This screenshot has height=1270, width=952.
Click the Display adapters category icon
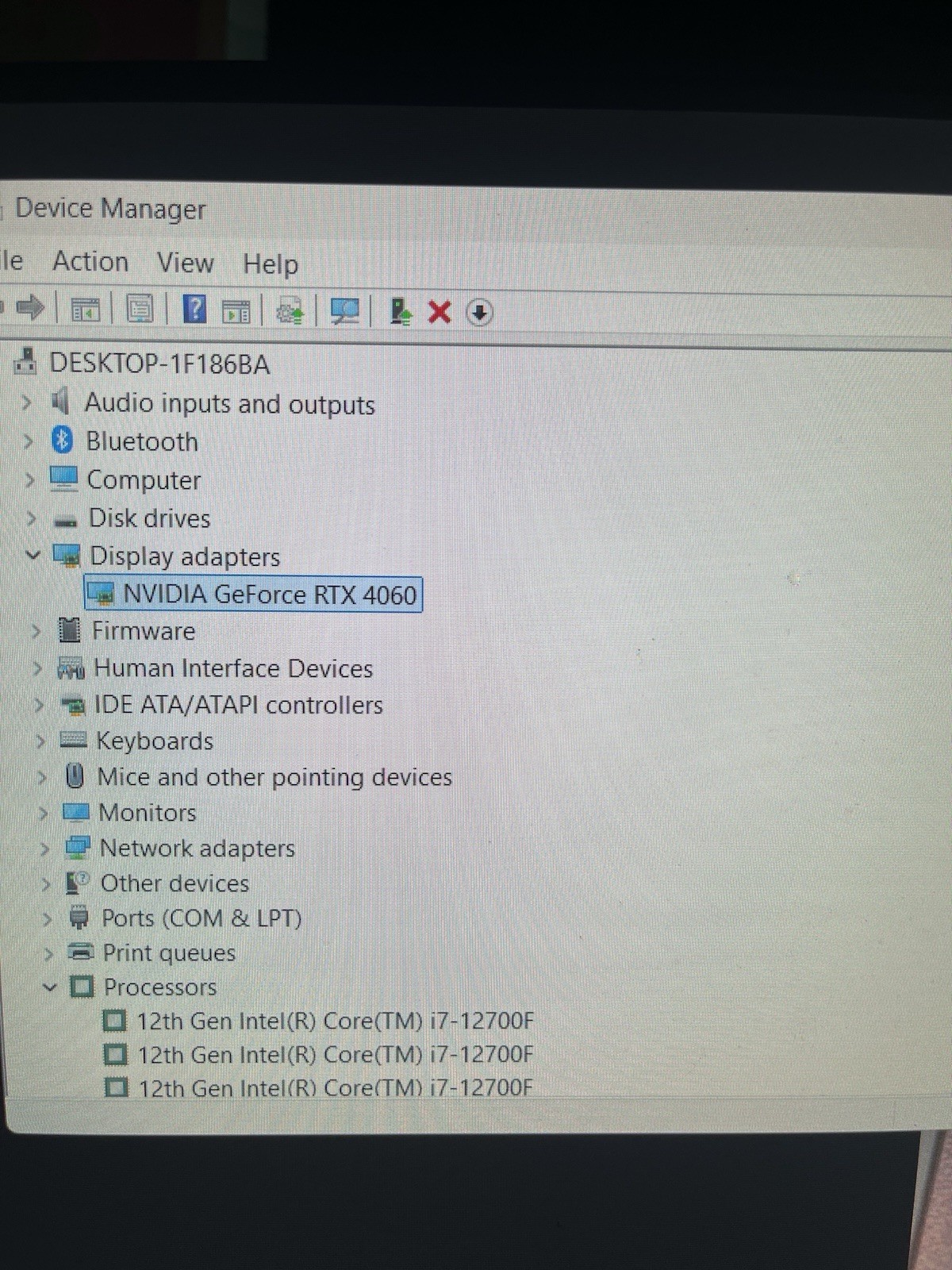[x=67, y=556]
